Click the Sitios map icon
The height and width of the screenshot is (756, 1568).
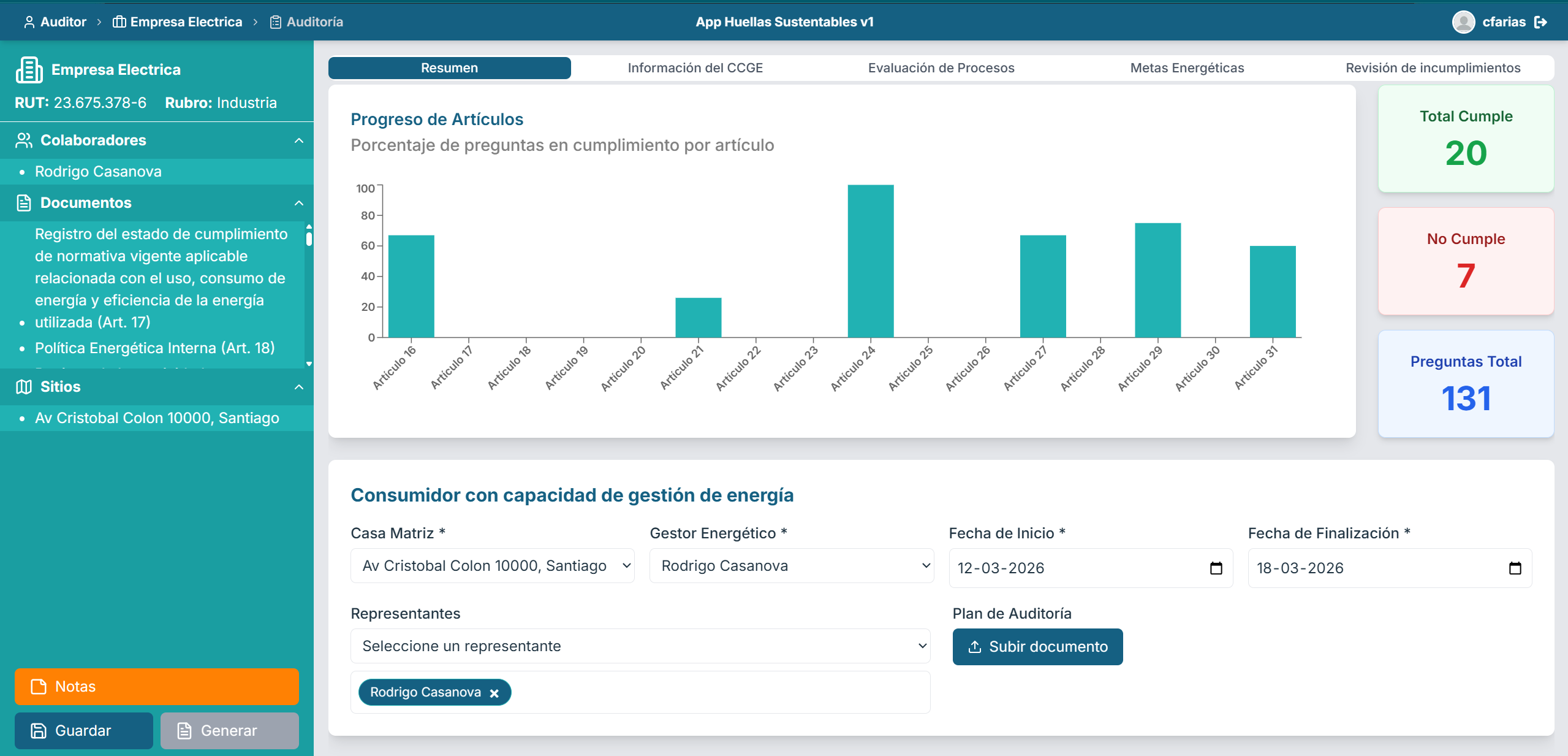pos(23,386)
